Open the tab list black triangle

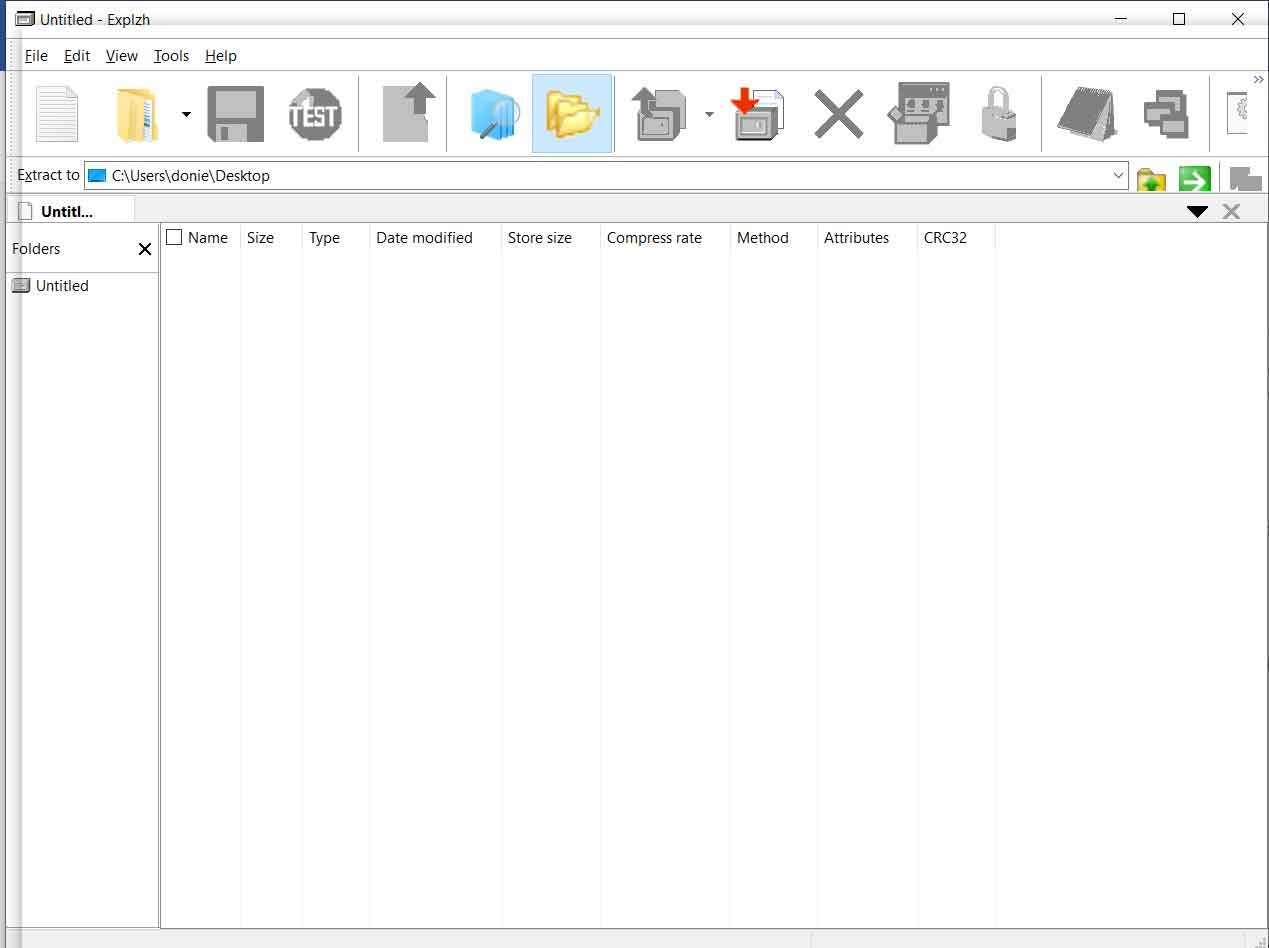(1197, 211)
